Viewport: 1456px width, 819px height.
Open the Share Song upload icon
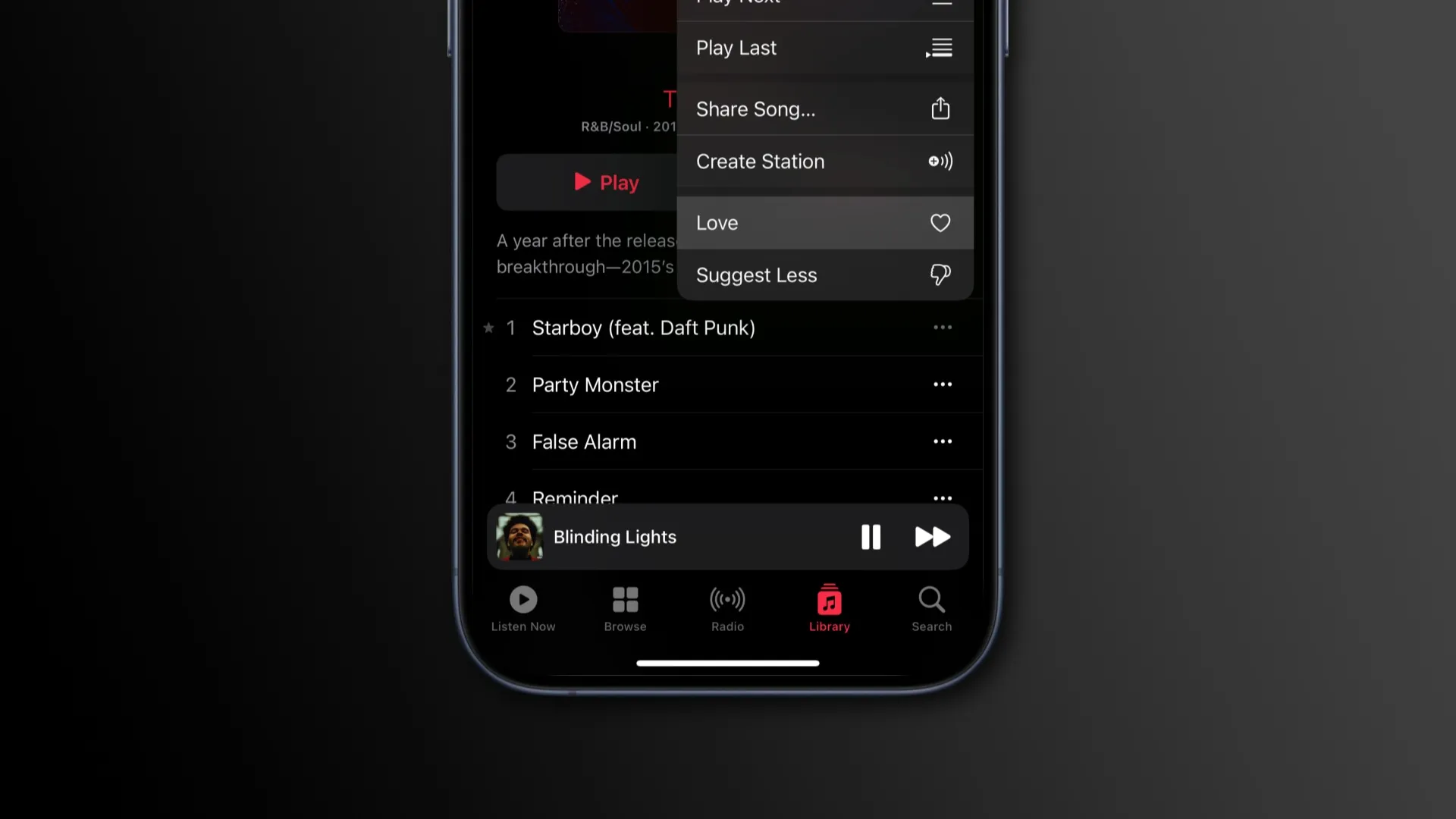pos(940,108)
